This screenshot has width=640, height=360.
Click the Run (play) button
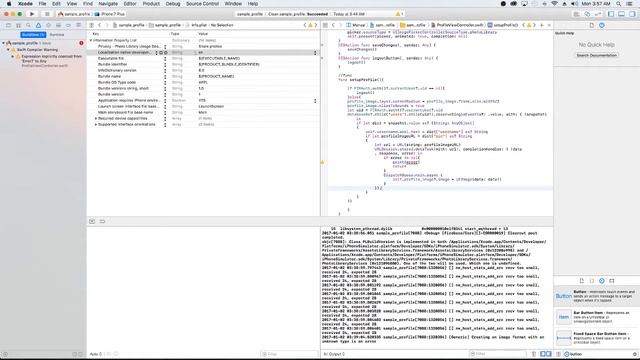tap(32, 14)
